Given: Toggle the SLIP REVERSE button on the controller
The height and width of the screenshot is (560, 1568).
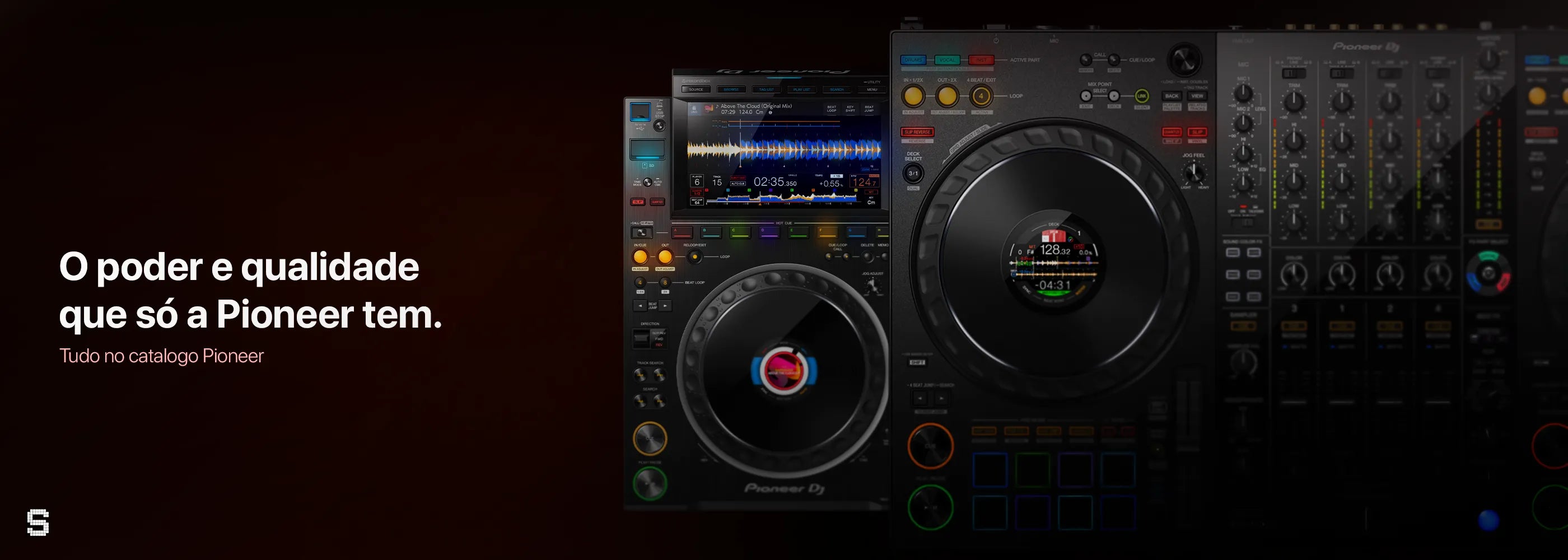Looking at the screenshot, I should pyautogui.click(x=917, y=132).
